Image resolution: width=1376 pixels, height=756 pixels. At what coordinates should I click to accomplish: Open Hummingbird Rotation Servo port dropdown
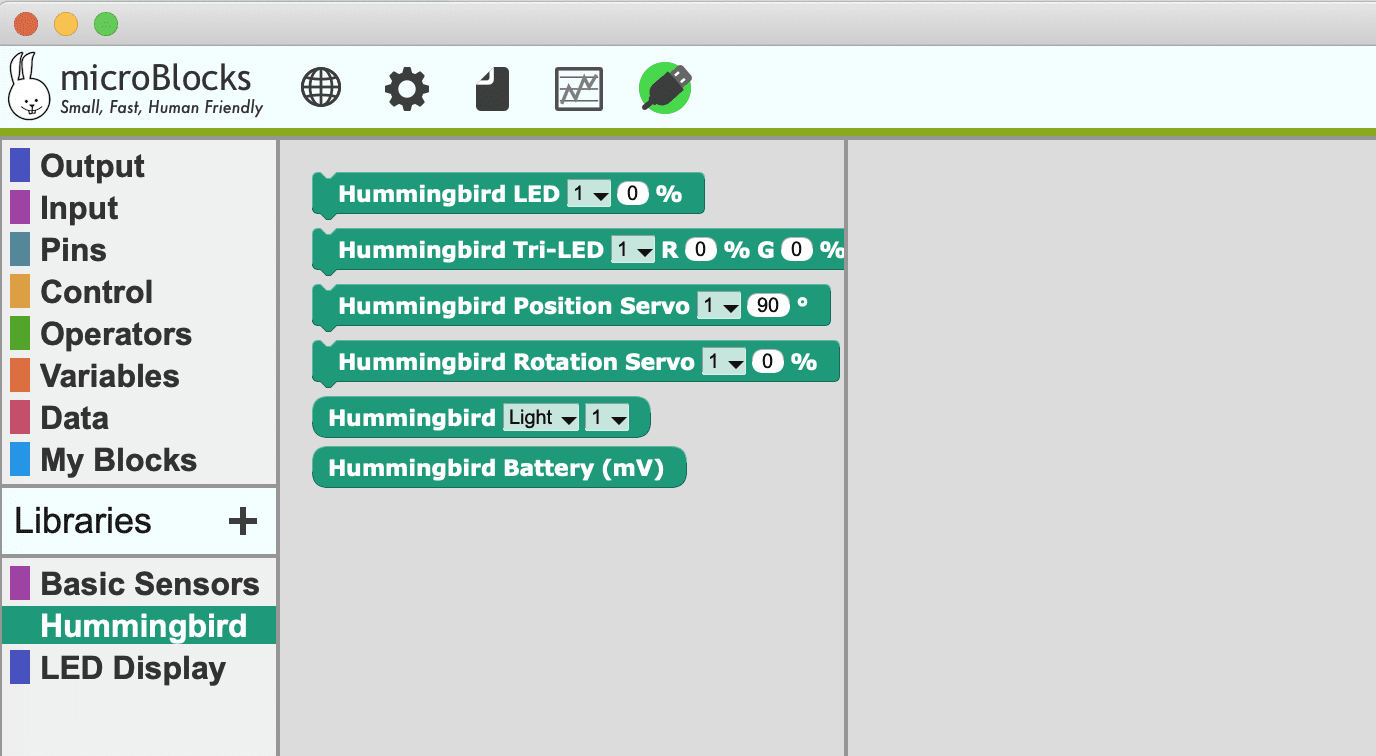pyautogui.click(x=724, y=362)
